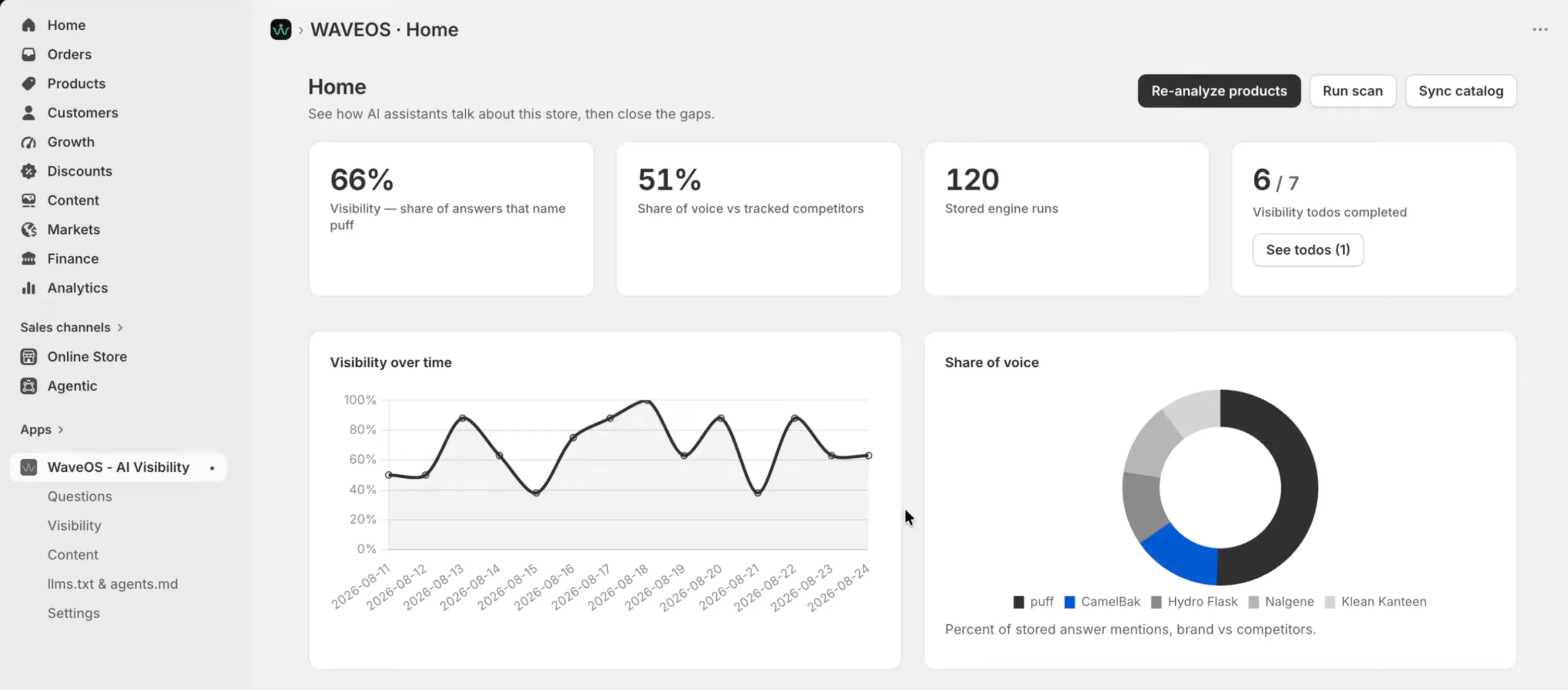Open the Customers section

tap(83, 113)
